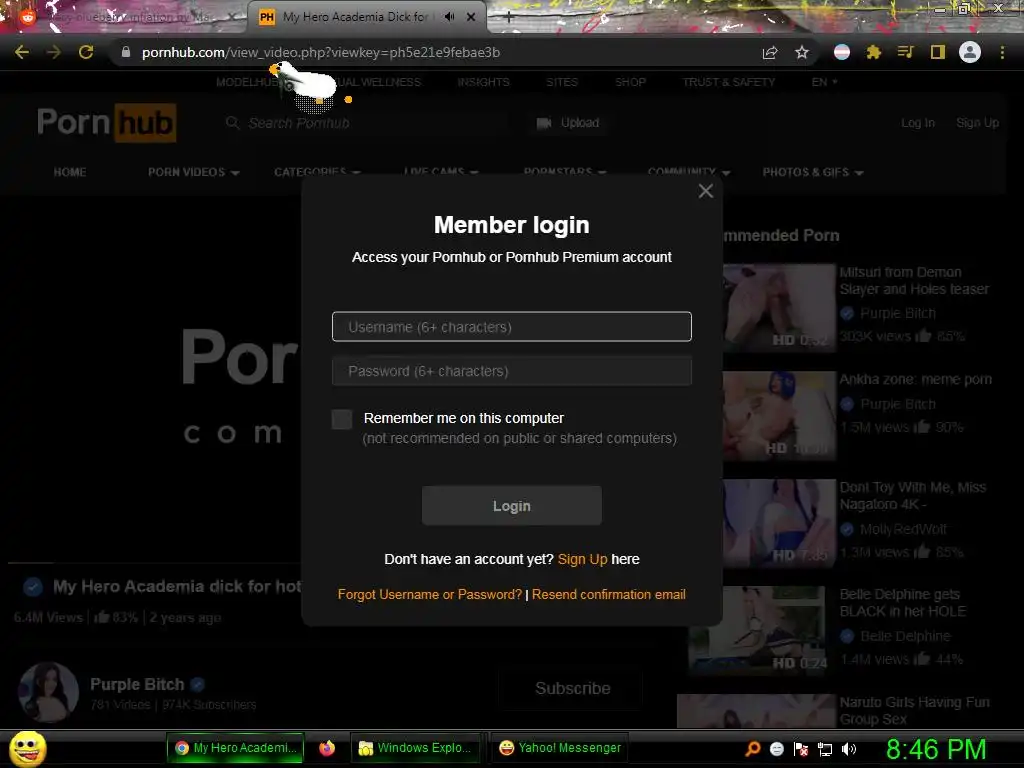Open the SHOP top link
The image size is (1024, 768).
tap(630, 82)
